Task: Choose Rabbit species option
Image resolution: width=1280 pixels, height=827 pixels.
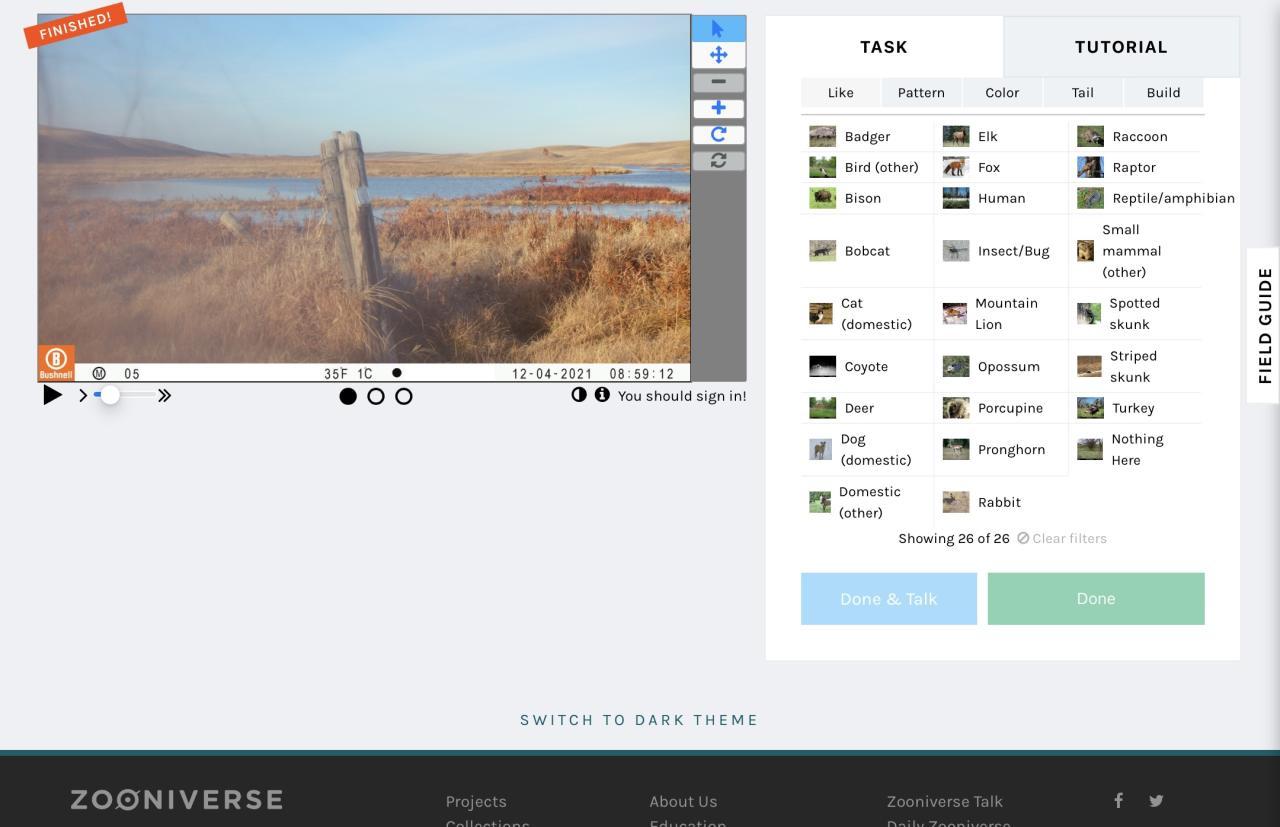Action: [x=1001, y=502]
